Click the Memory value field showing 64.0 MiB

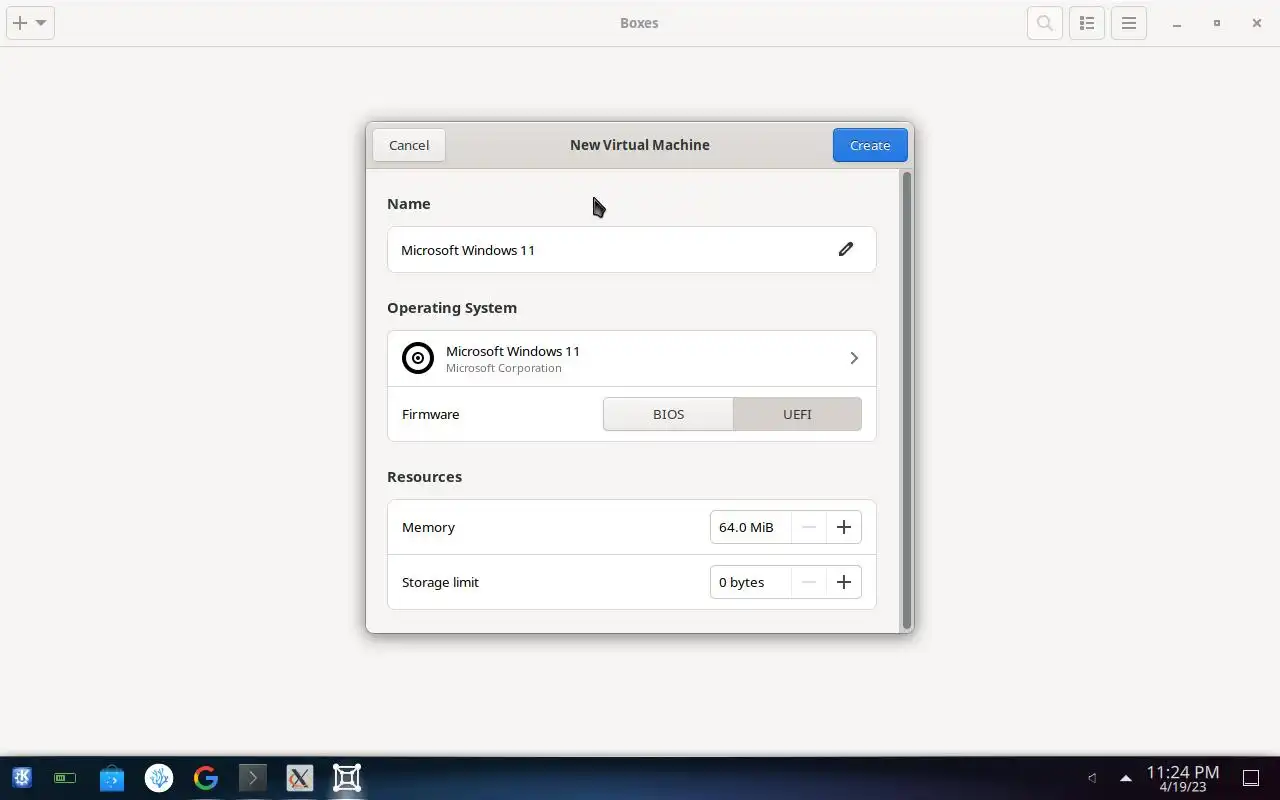pos(750,527)
